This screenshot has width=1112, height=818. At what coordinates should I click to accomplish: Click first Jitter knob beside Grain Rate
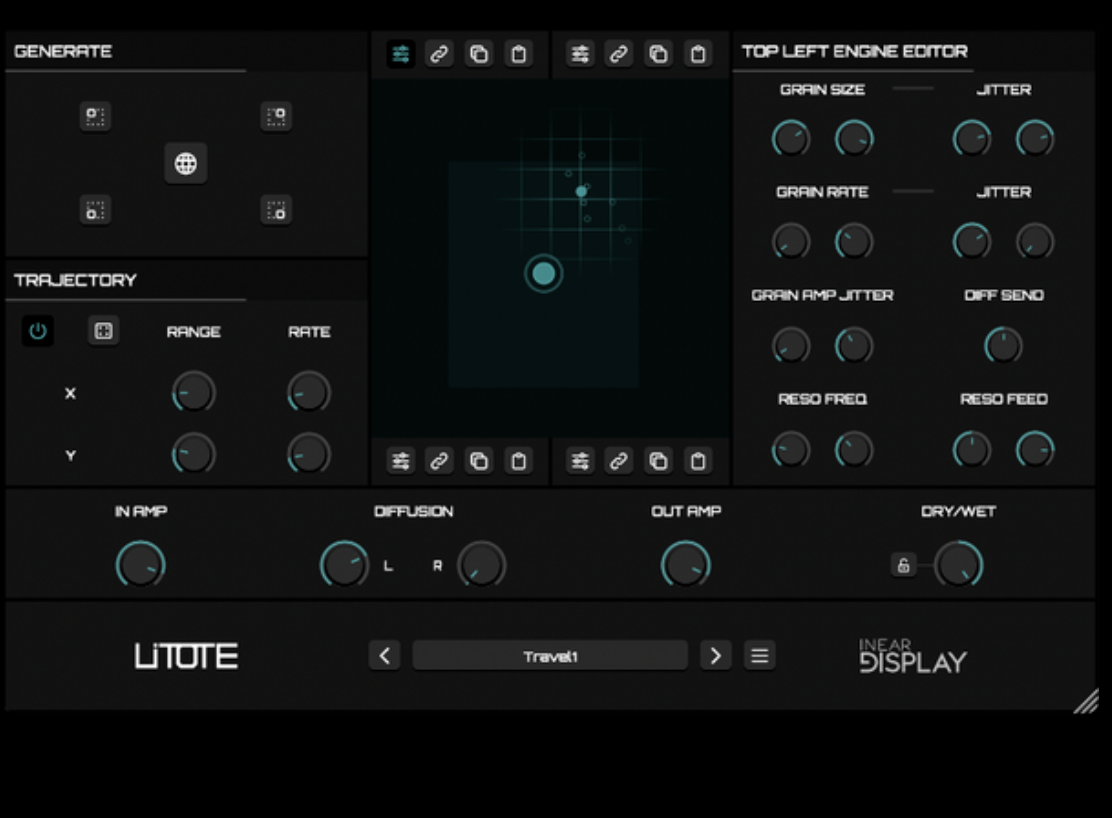click(972, 241)
